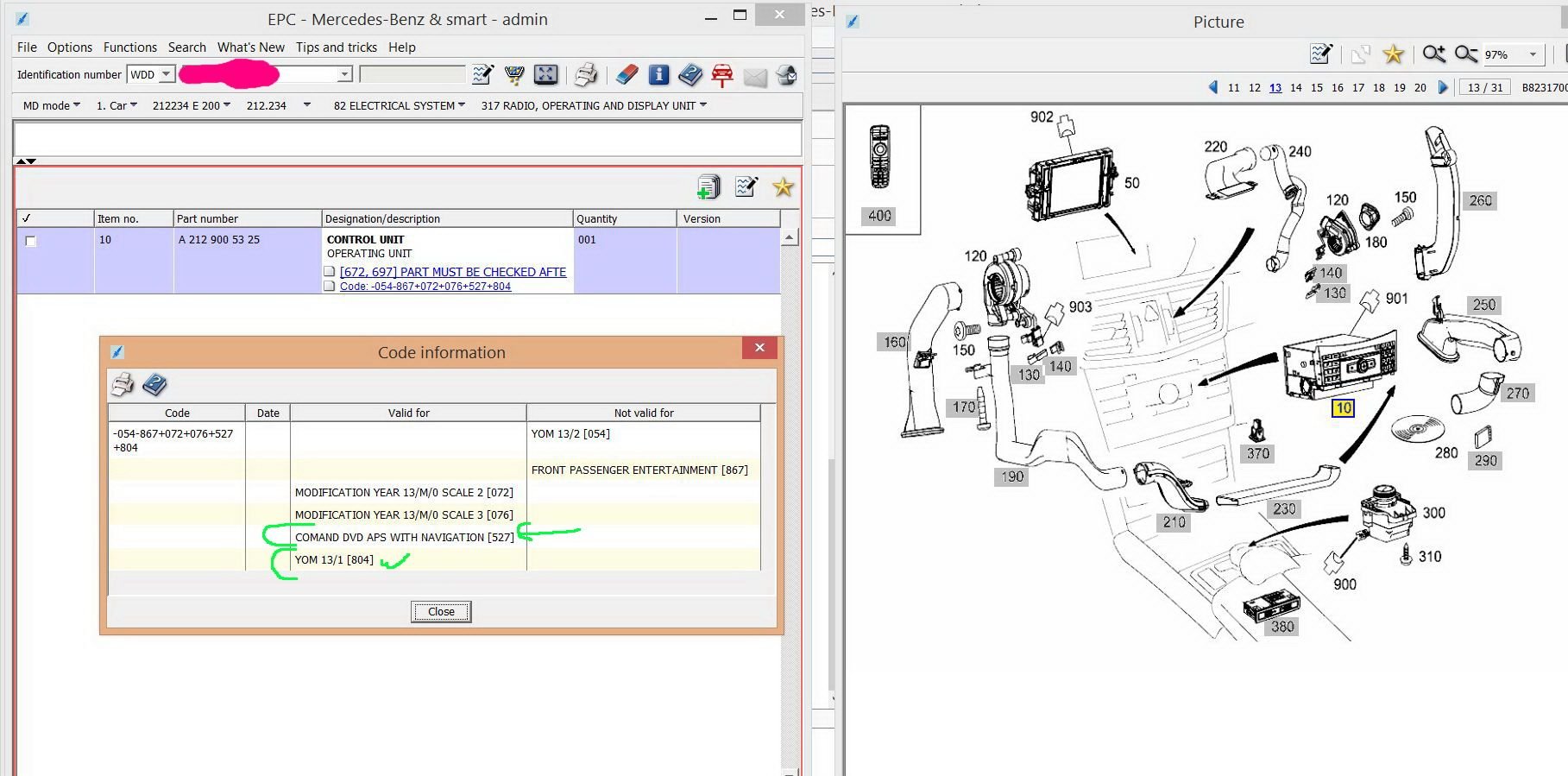Open the 97% zoom level dropdown
Image resolution: width=1568 pixels, height=776 pixels.
(x=1533, y=54)
